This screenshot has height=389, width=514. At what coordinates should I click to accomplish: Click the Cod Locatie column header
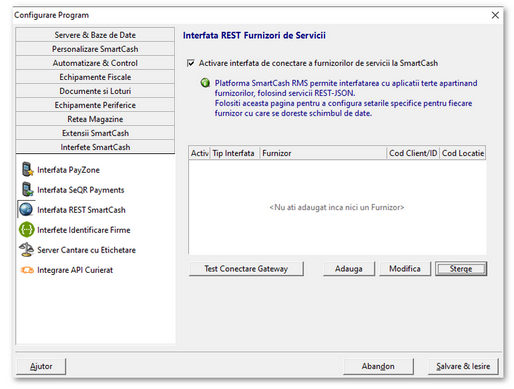(463, 153)
